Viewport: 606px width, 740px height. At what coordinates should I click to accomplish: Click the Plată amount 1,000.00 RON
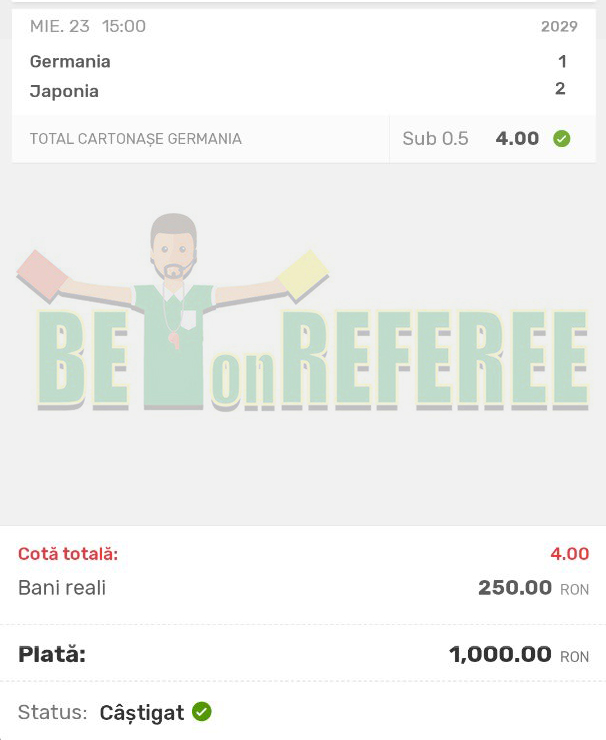(519, 655)
